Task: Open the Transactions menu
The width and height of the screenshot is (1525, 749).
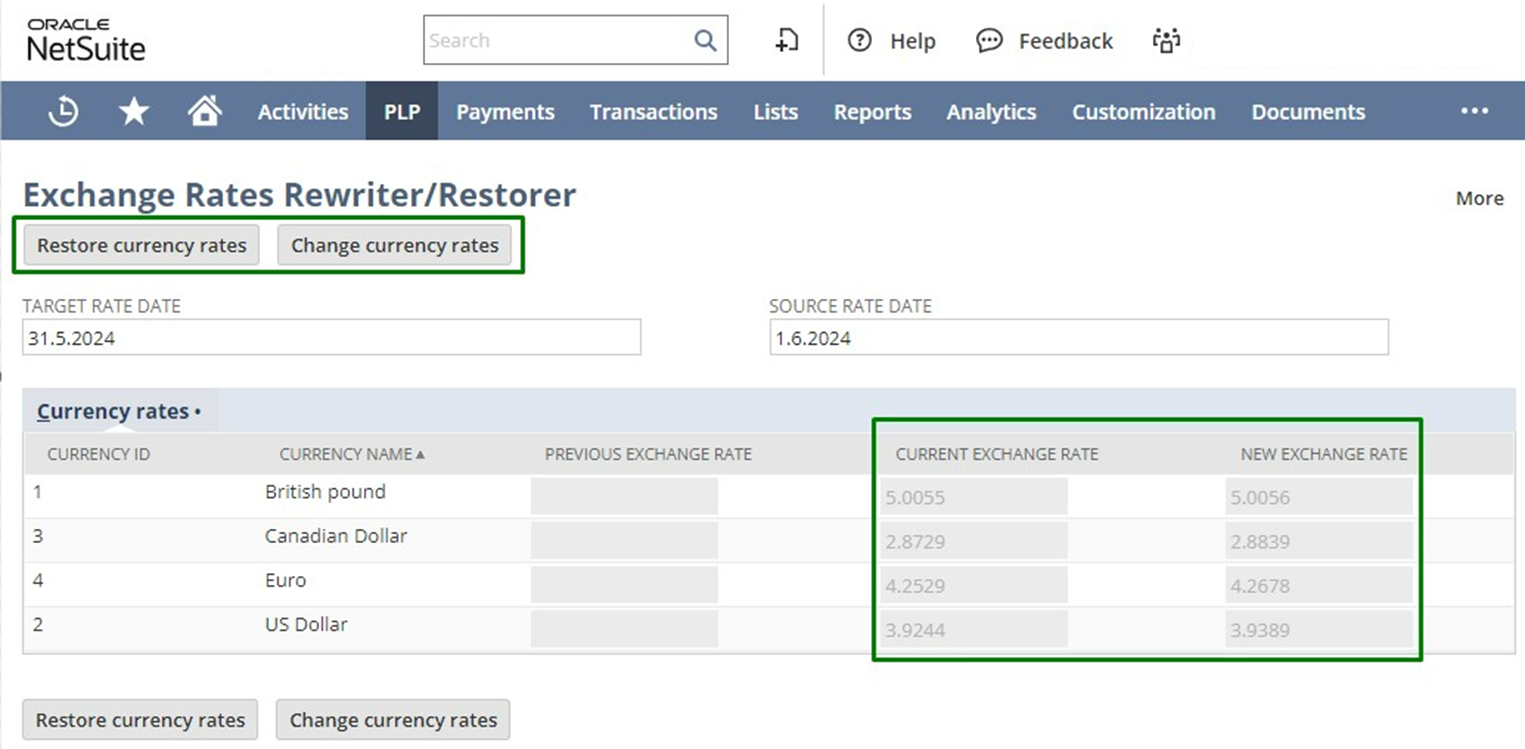Action: 653,111
